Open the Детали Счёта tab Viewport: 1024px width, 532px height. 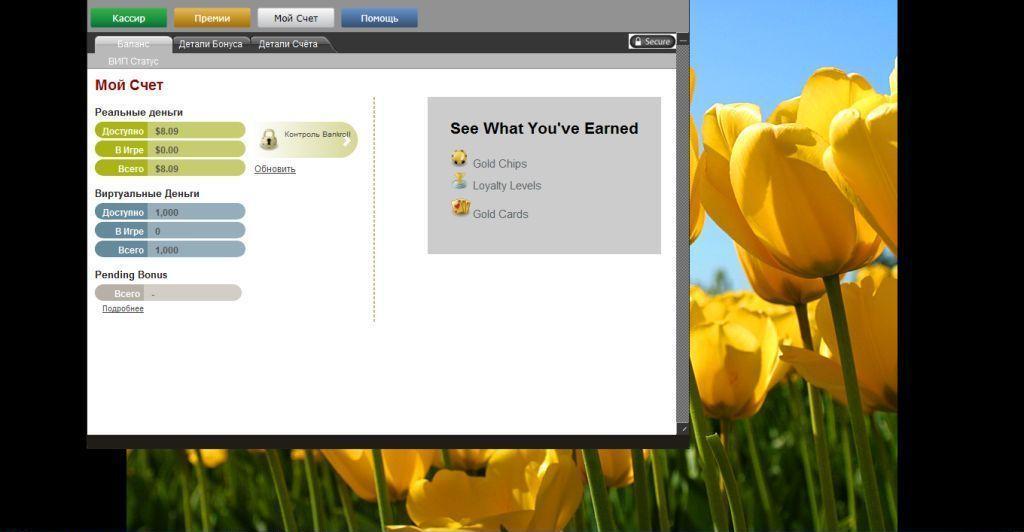click(x=288, y=44)
